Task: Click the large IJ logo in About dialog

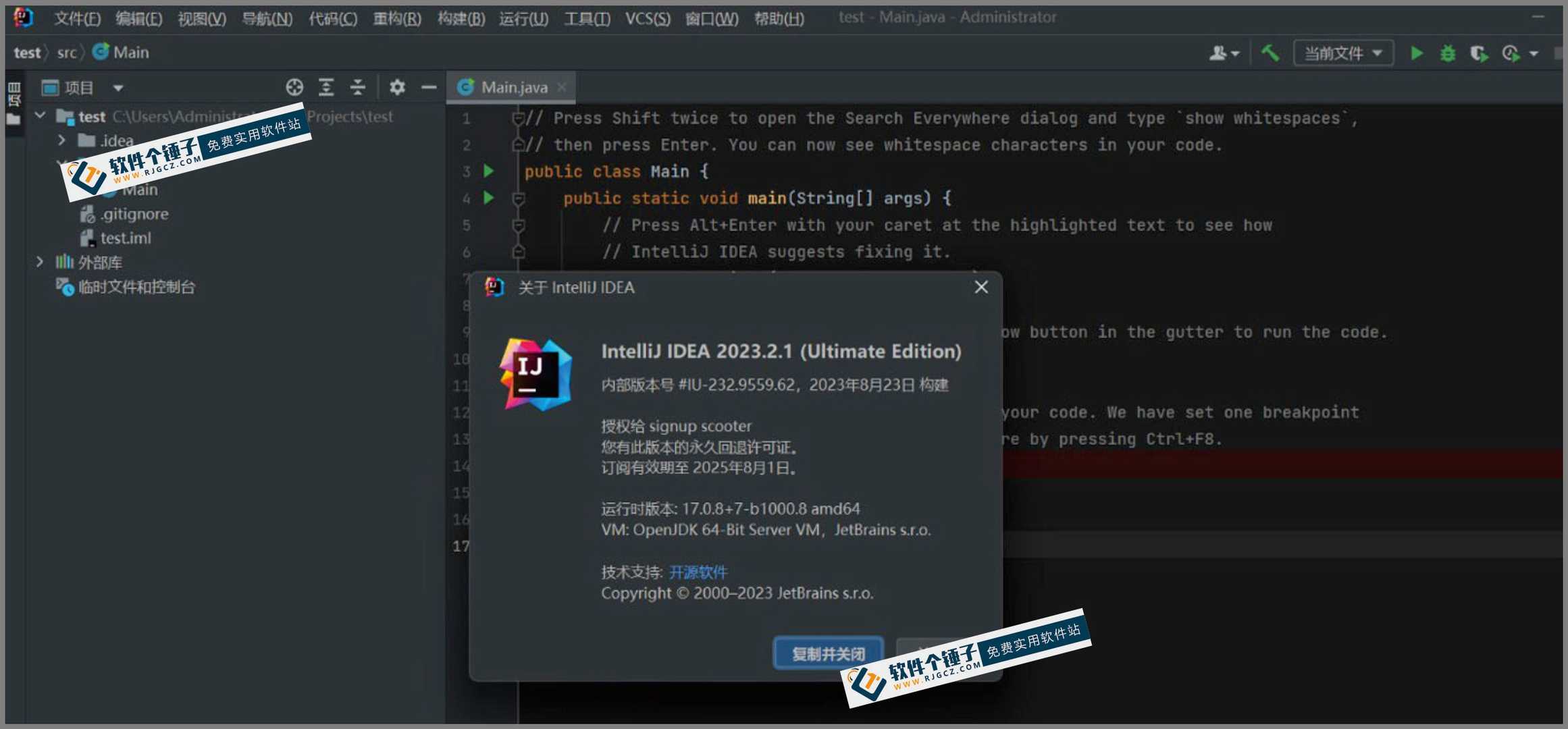Action: [536, 375]
